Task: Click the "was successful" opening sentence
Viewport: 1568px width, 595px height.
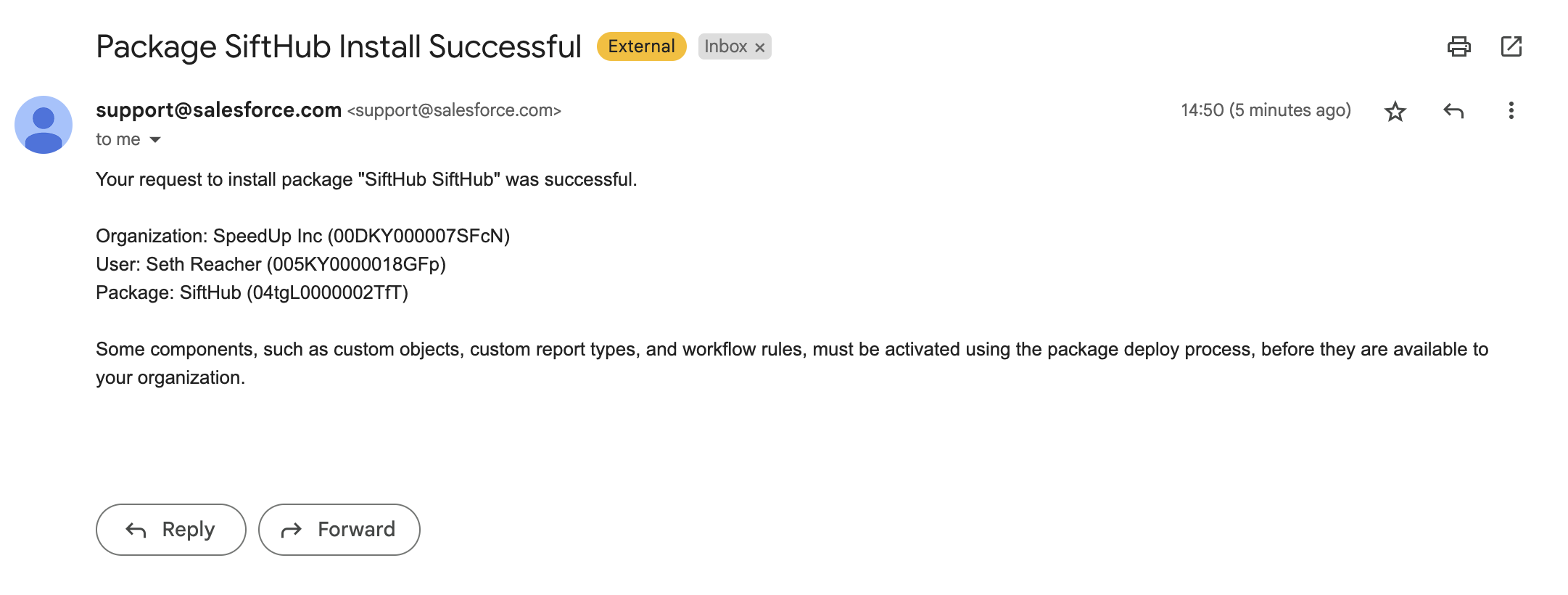Action: tap(366, 180)
